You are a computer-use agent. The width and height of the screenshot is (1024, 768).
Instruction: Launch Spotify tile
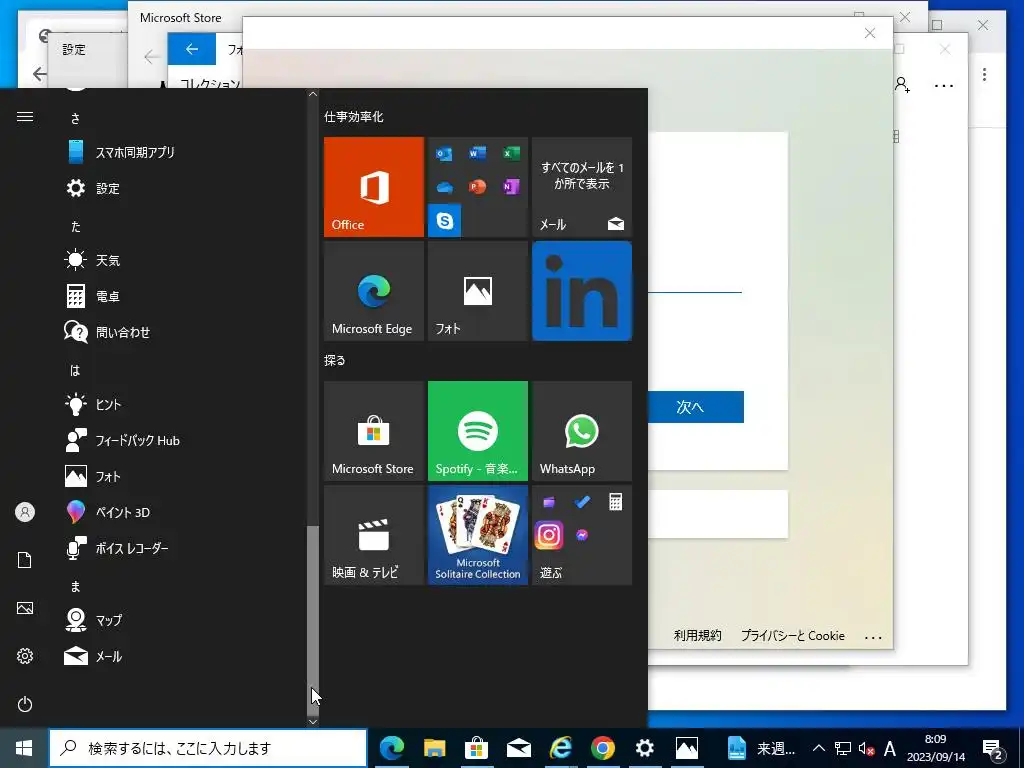(477, 431)
